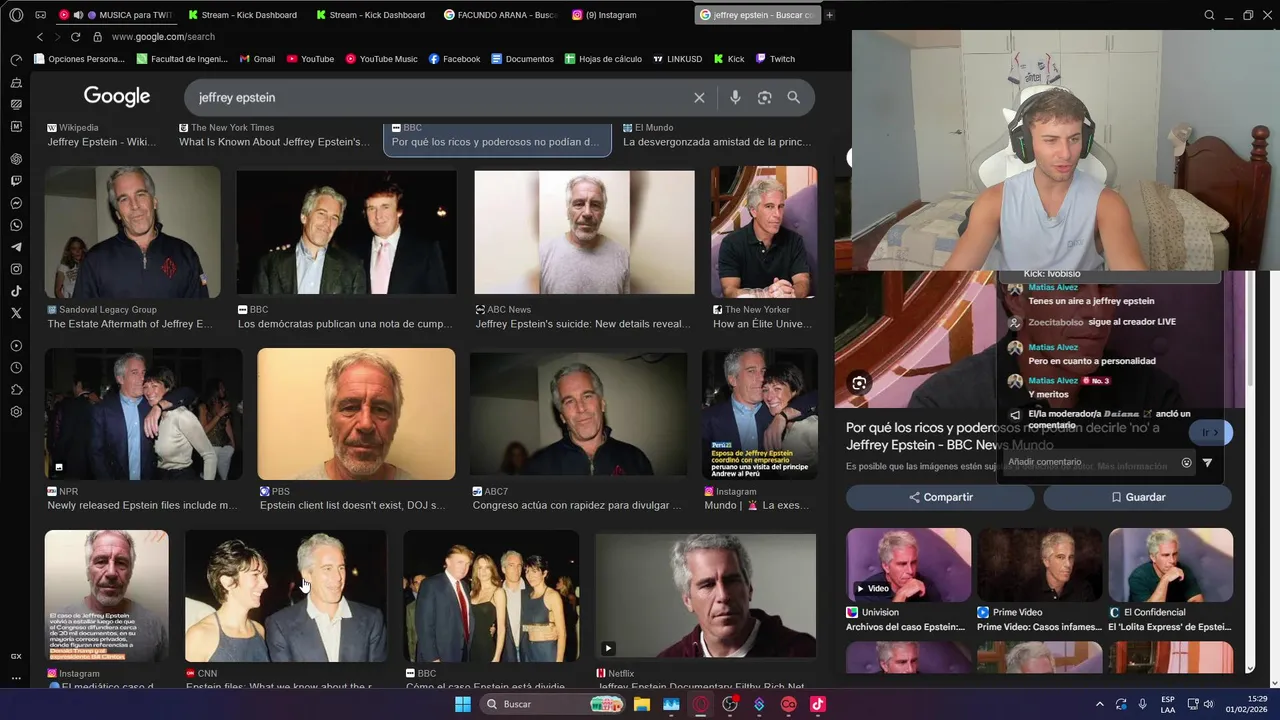This screenshot has height=720, width=1280.
Task: Open sidebar settings gear icon
Action: point(16,412)
